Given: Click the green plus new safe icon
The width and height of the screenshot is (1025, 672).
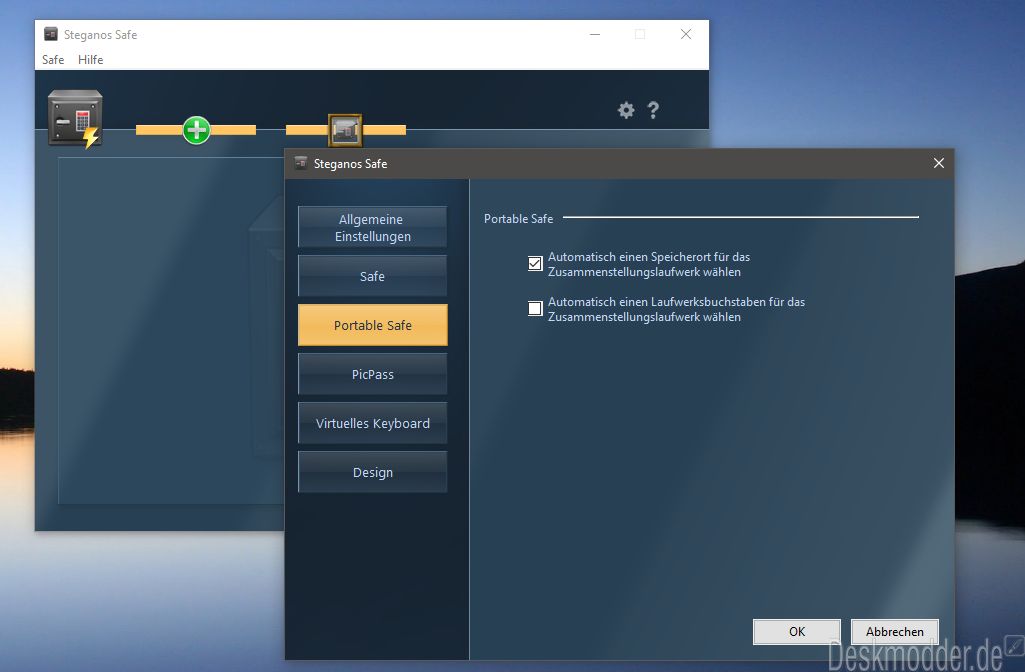Looking at the screenshot, I should [196, 130].
